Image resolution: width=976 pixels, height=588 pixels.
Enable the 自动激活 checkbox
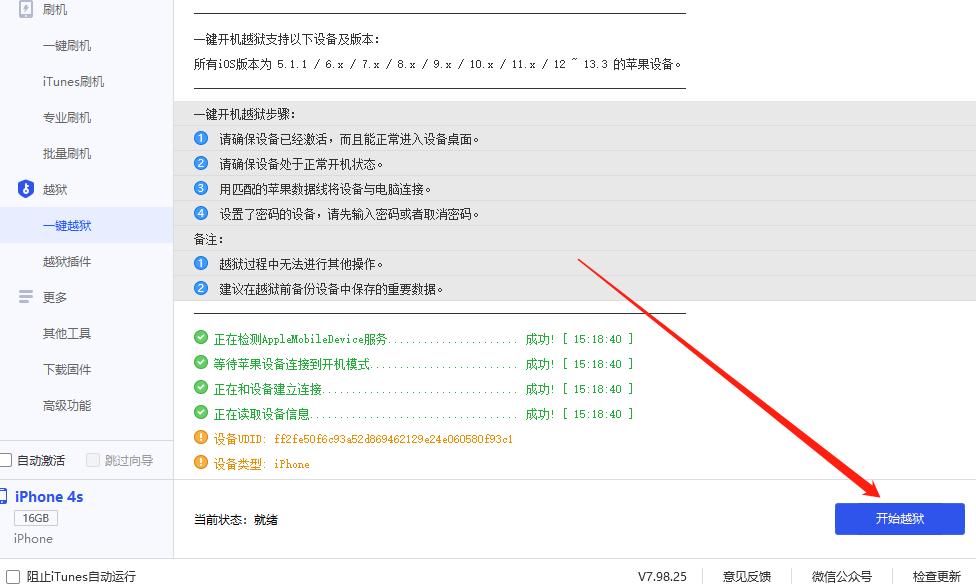coord(7,460)
